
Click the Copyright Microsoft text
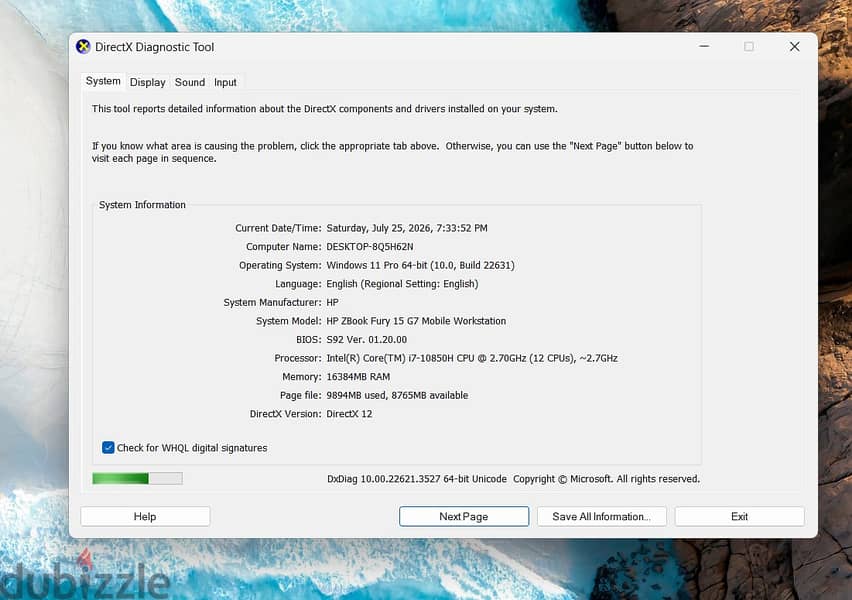click(x=606, y=479)
